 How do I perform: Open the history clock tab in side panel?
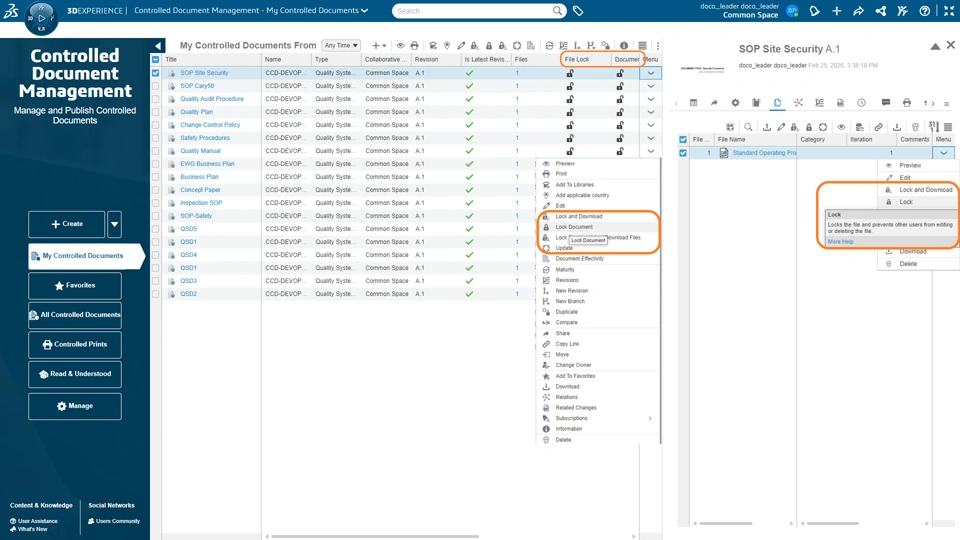pyautogui.click(x=861, y=103)
